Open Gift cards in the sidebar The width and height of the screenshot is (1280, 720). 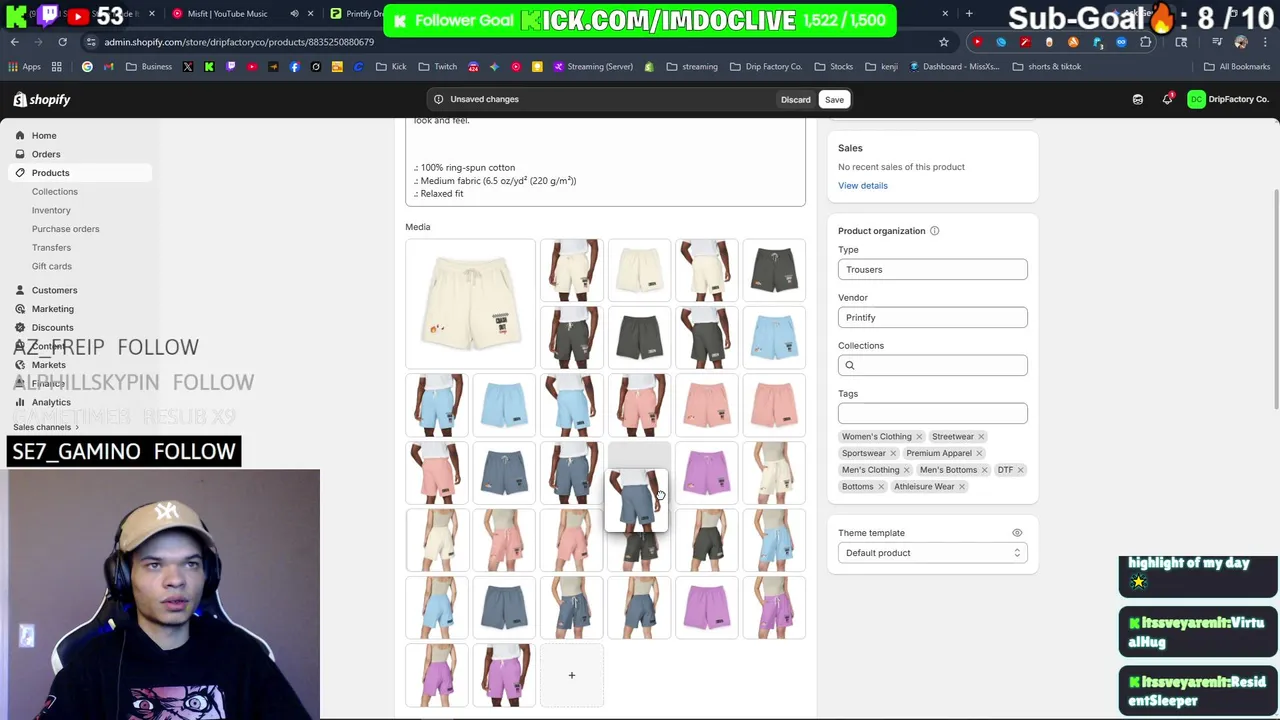click(51, 266)
